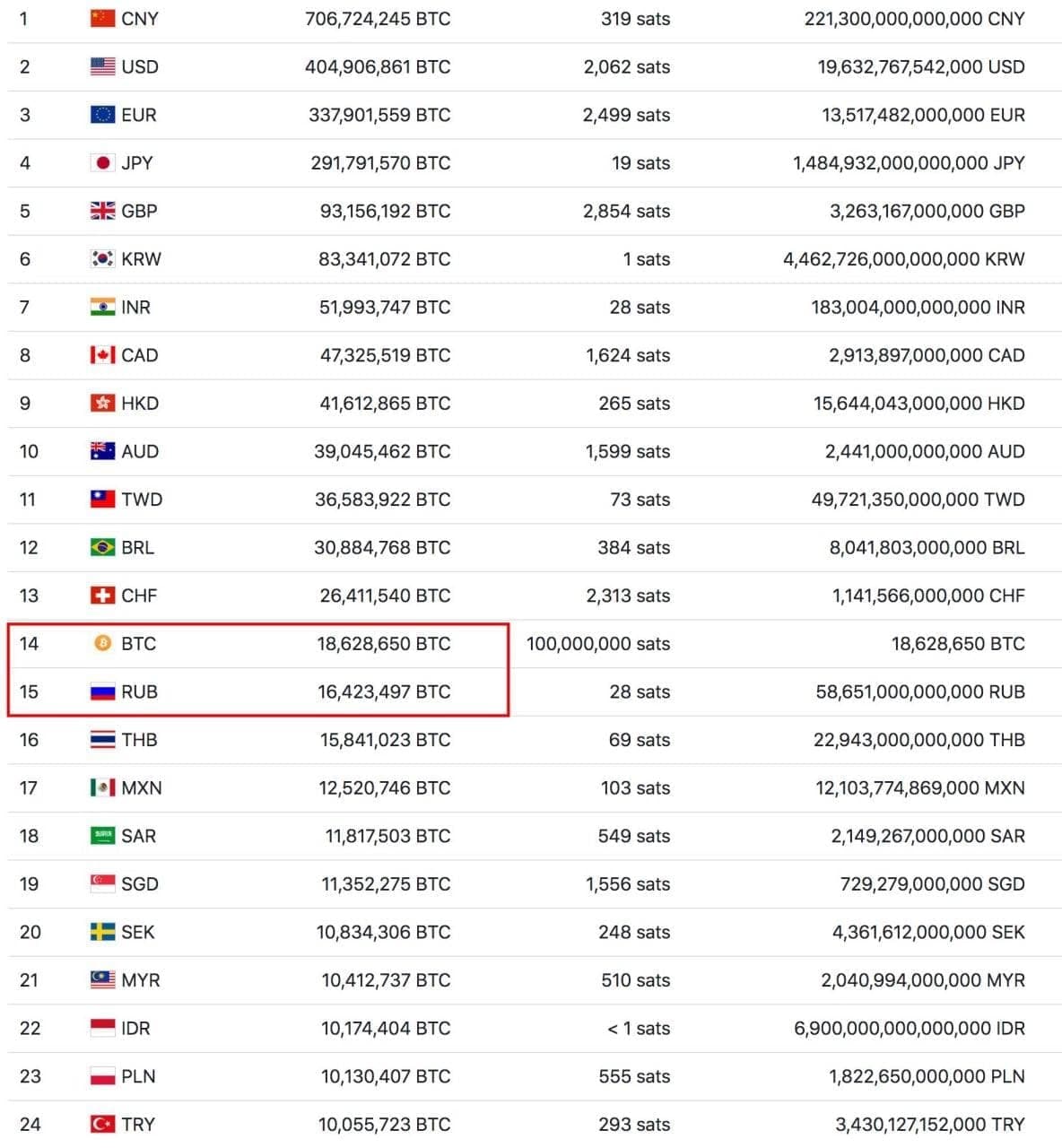
Task: Select the GBP currency label
Action: [139, 211]
